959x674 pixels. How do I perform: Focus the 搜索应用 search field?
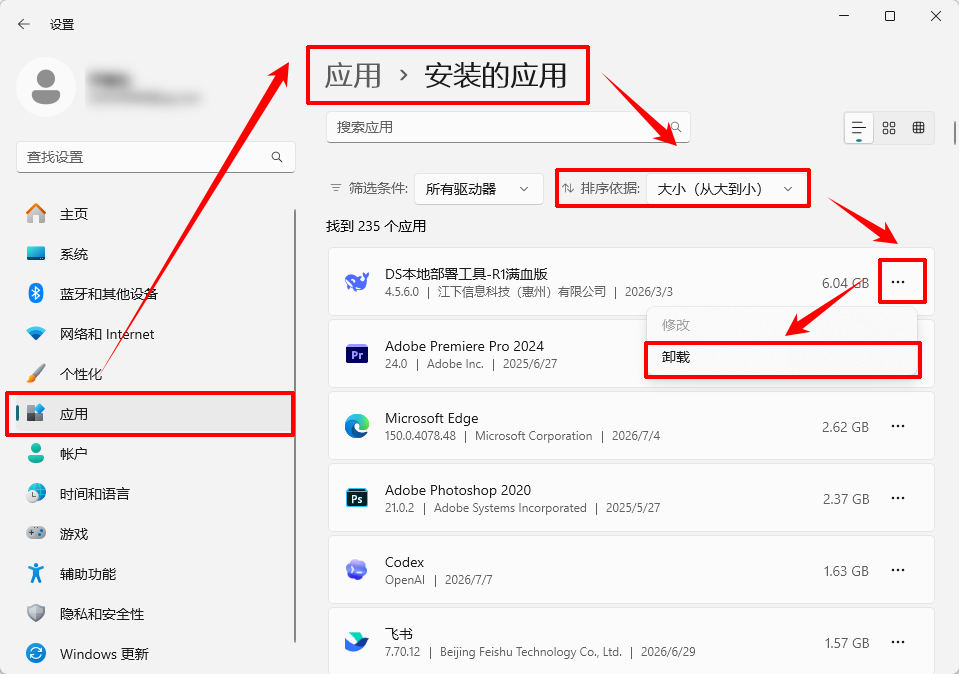[x=508, y=127]
